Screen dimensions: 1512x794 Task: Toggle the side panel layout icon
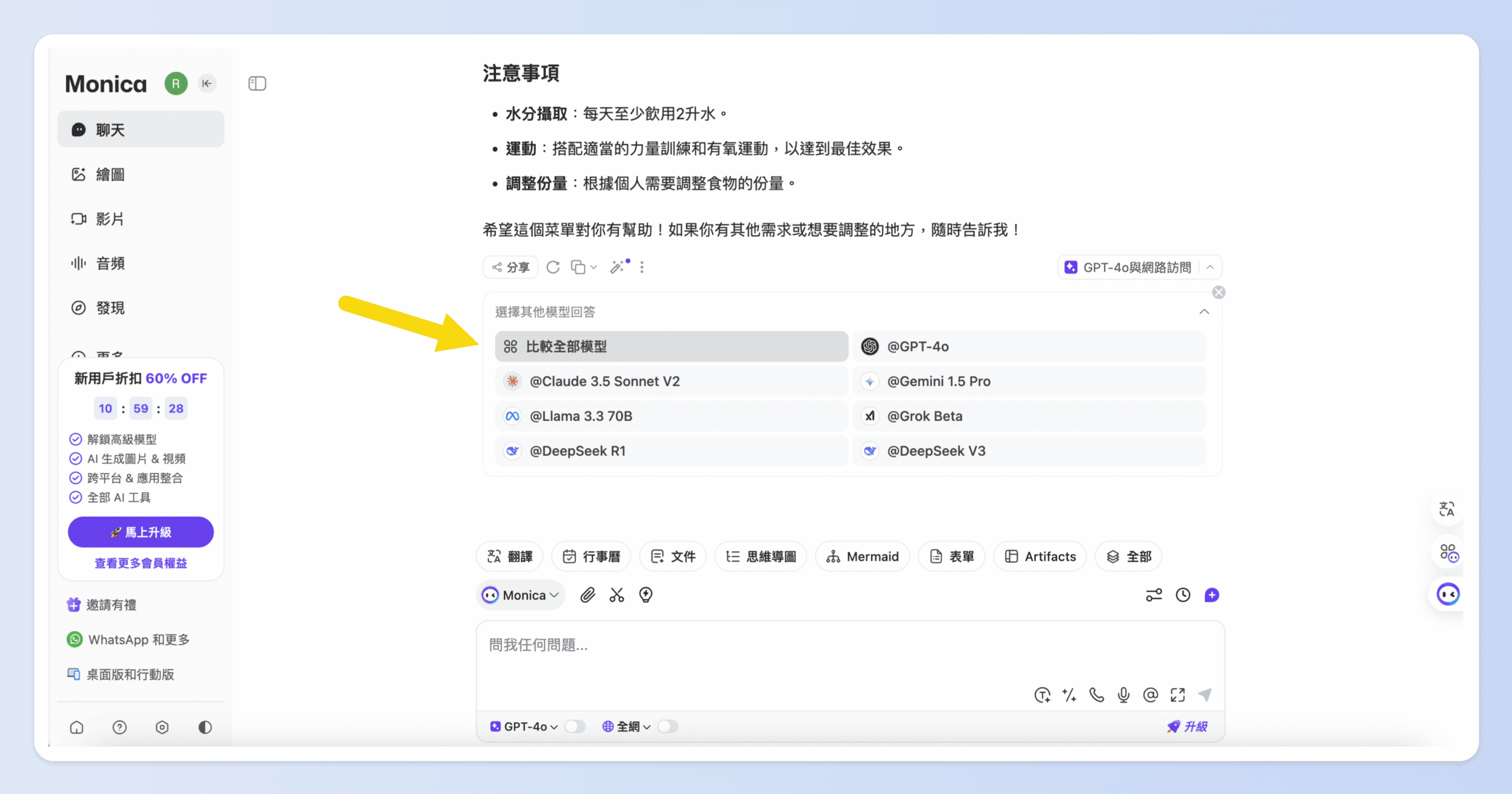click(x=257, y=83)
